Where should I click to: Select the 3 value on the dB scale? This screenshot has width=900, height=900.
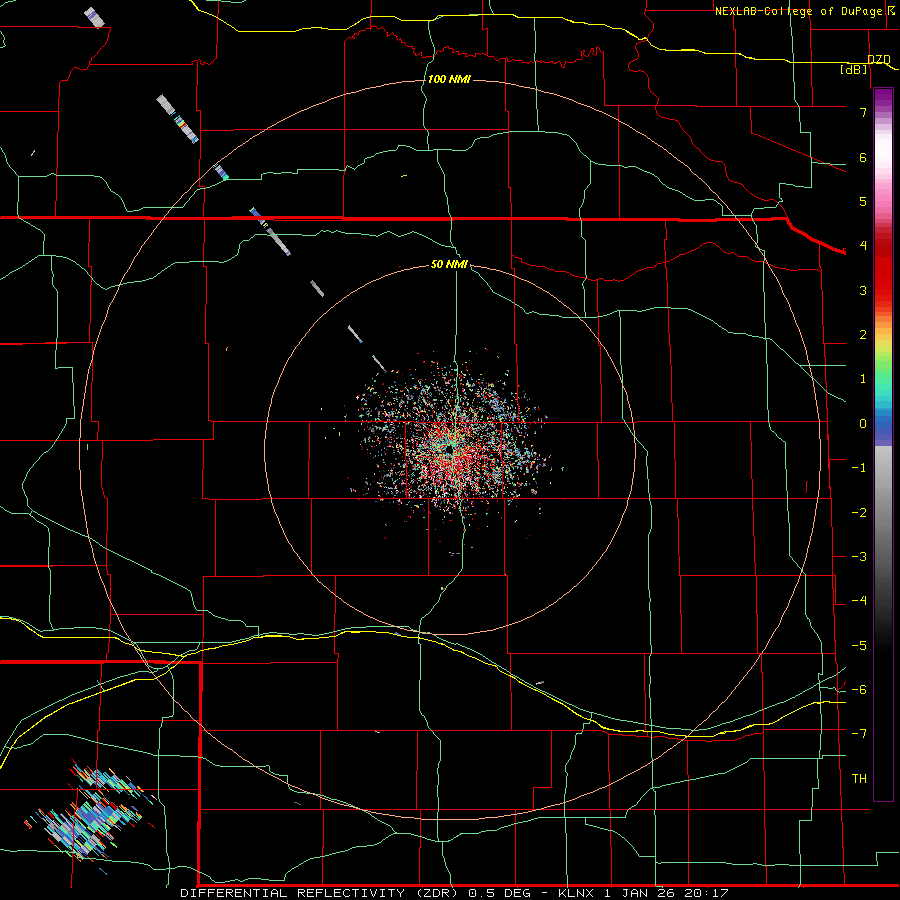point(863,290)
